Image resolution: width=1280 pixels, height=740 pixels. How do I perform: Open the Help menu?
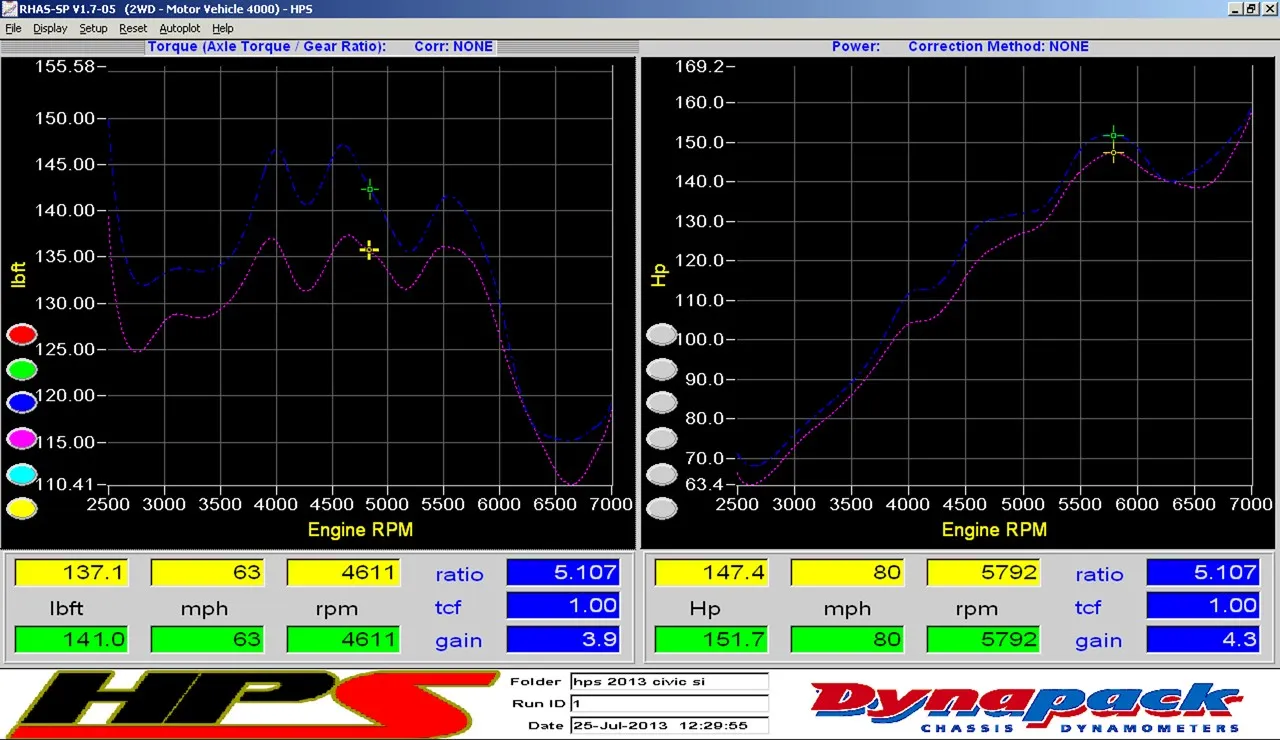[x=223, y=28]
